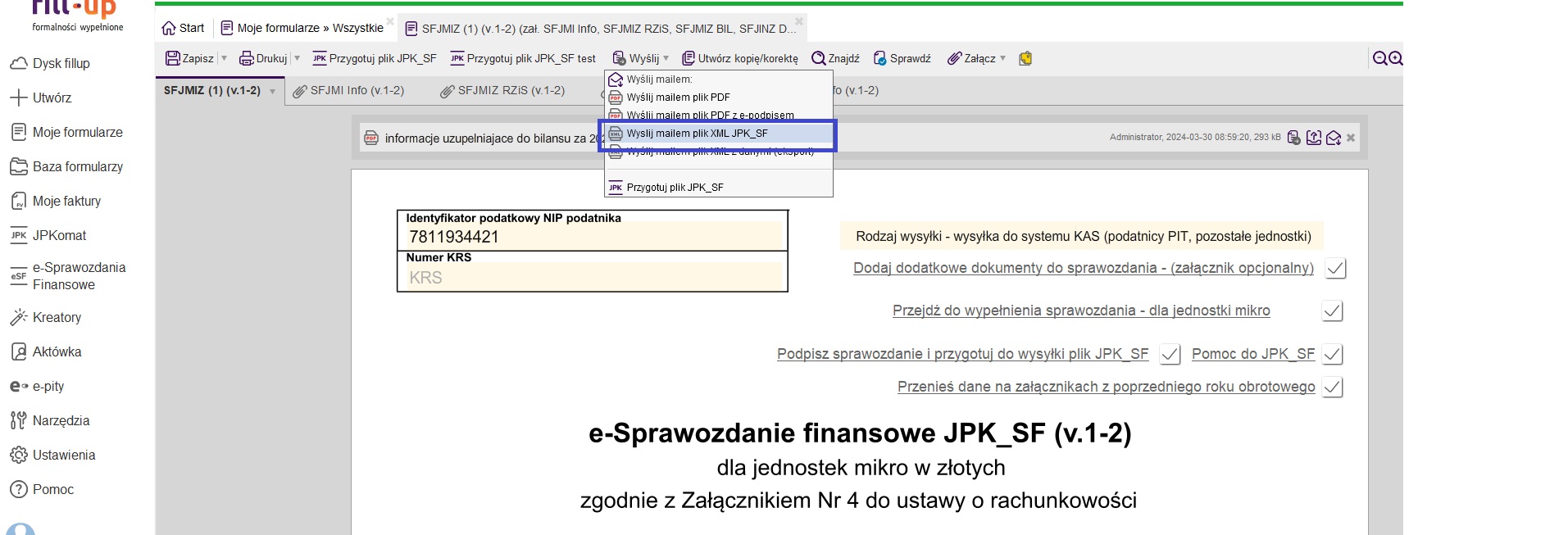This screenshot has width=1568, height=535.
Task: Click the Znajdź search button
Action: (x=835, y=58)
